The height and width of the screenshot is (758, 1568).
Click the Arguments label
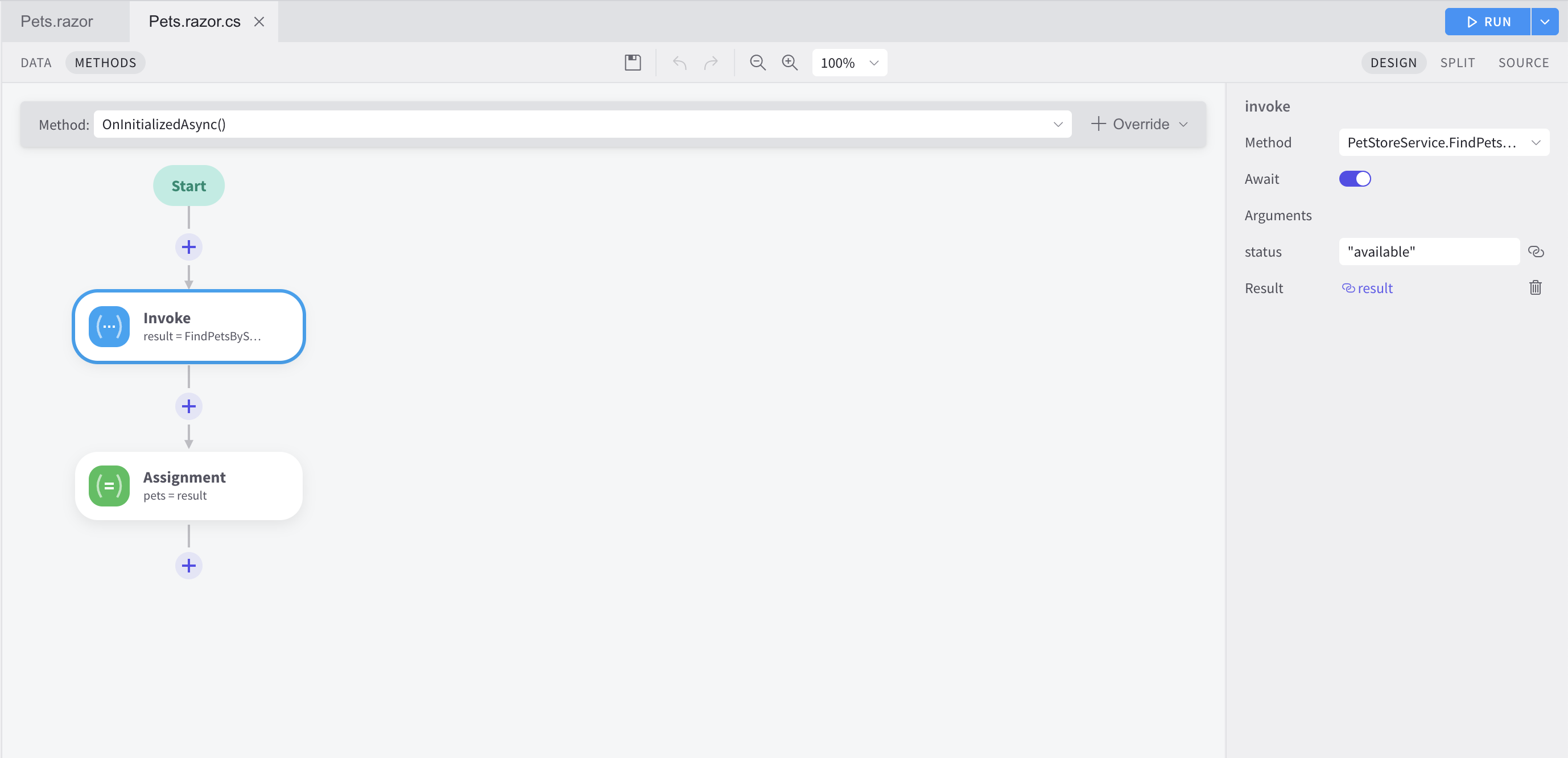coord(1278,216)
